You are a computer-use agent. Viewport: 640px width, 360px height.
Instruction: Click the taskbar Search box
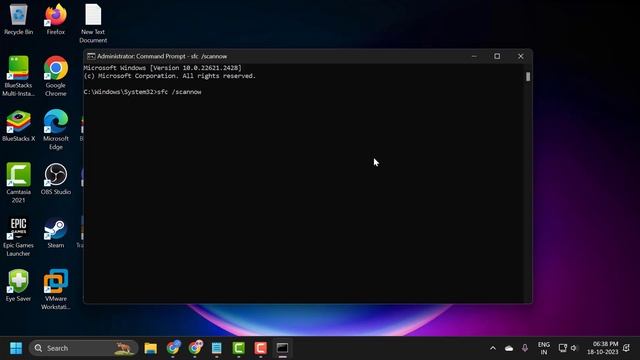coord(83,348)
